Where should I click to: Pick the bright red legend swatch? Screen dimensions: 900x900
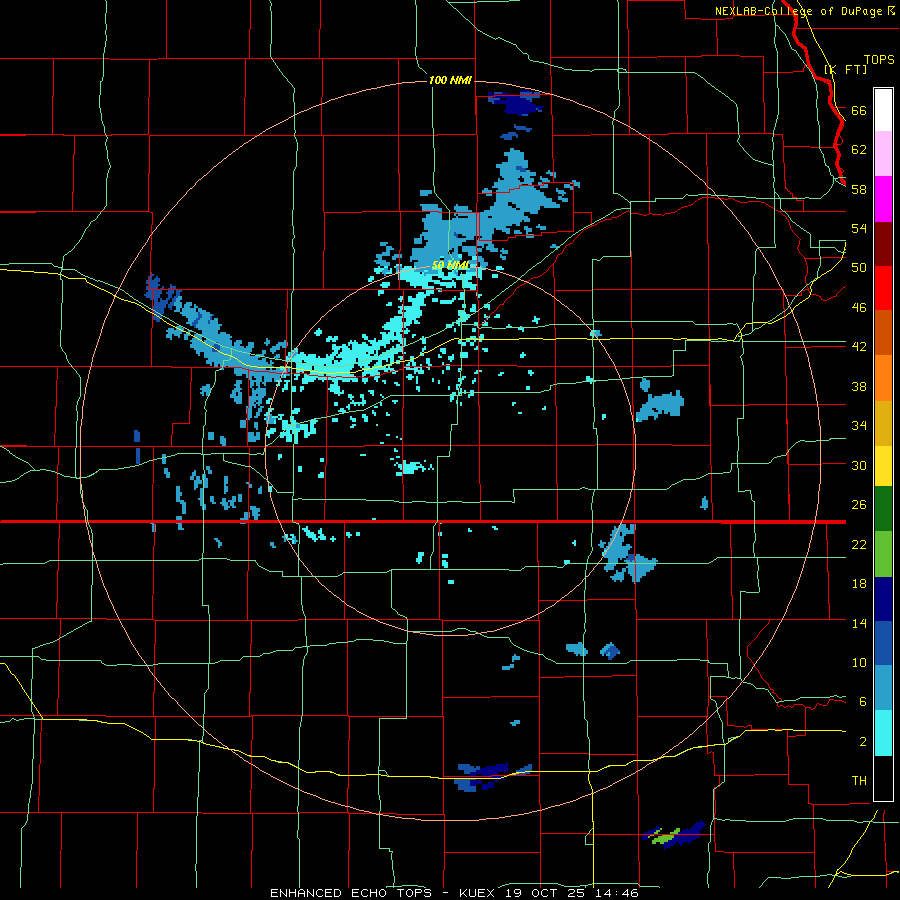tap(883, 288)
